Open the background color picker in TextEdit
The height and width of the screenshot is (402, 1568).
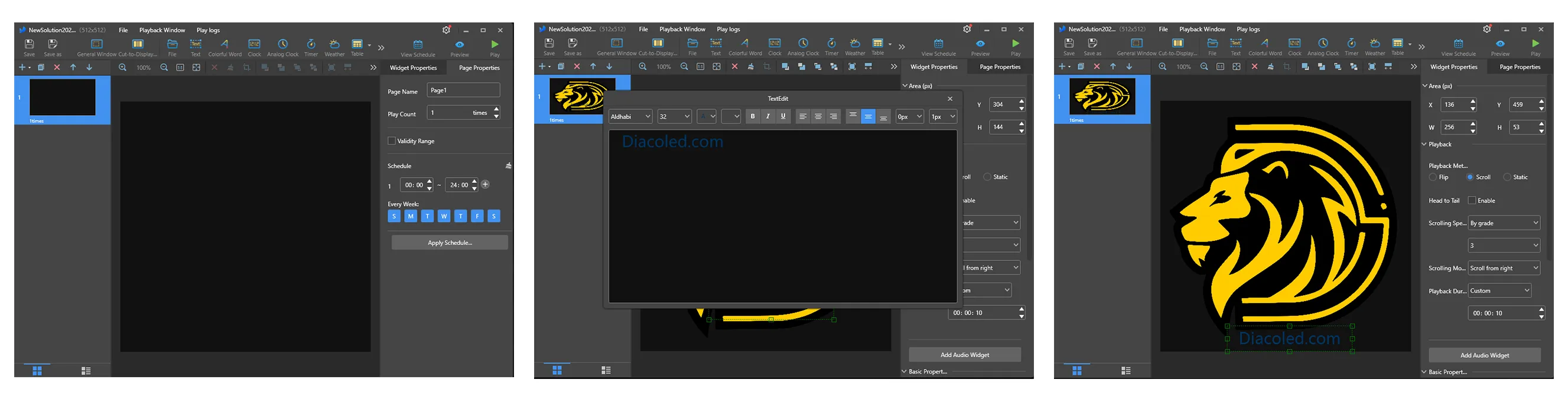[x=730, y=116]
